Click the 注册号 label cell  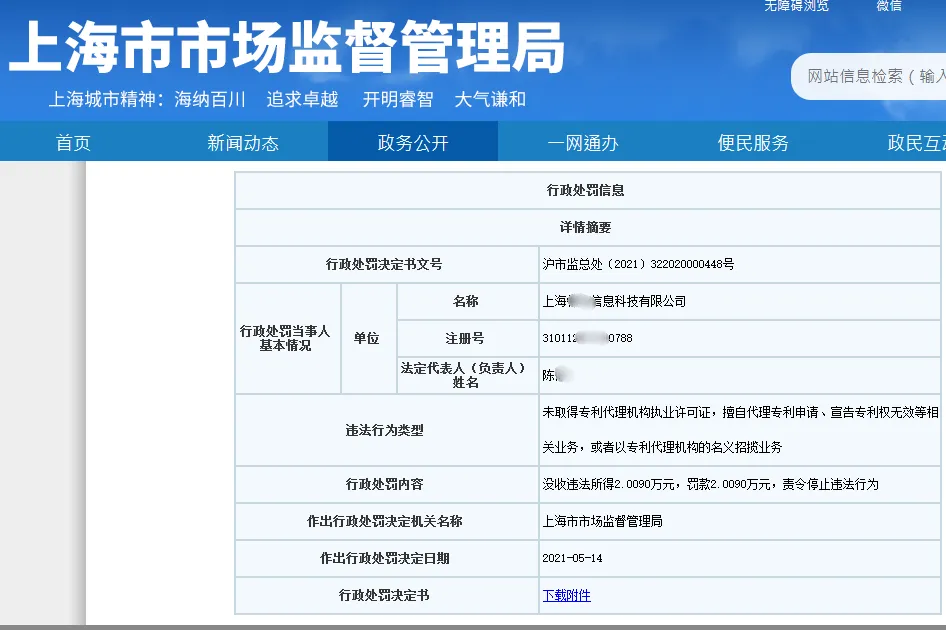click(x=466, y=338)
